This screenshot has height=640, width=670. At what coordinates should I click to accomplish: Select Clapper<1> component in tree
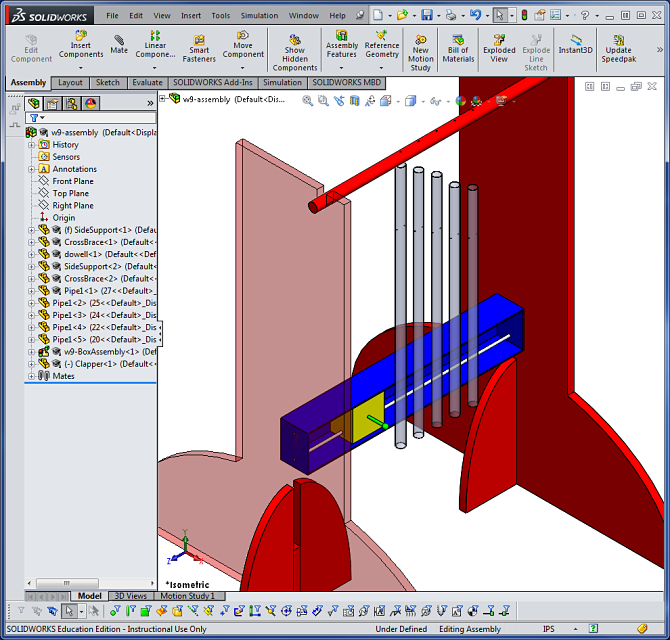(110, 364)
